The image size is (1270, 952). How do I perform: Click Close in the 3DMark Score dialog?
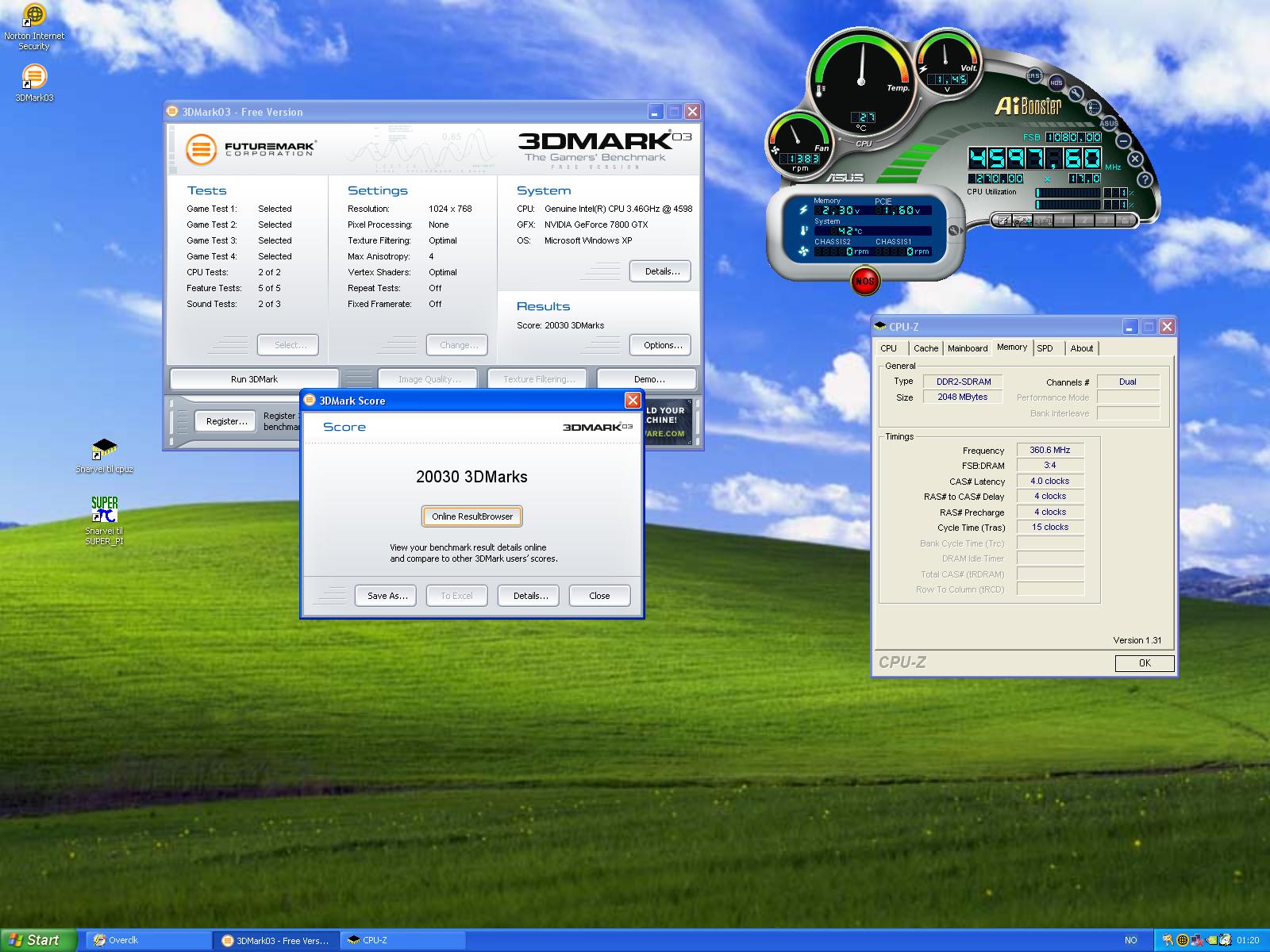point(600,596)
